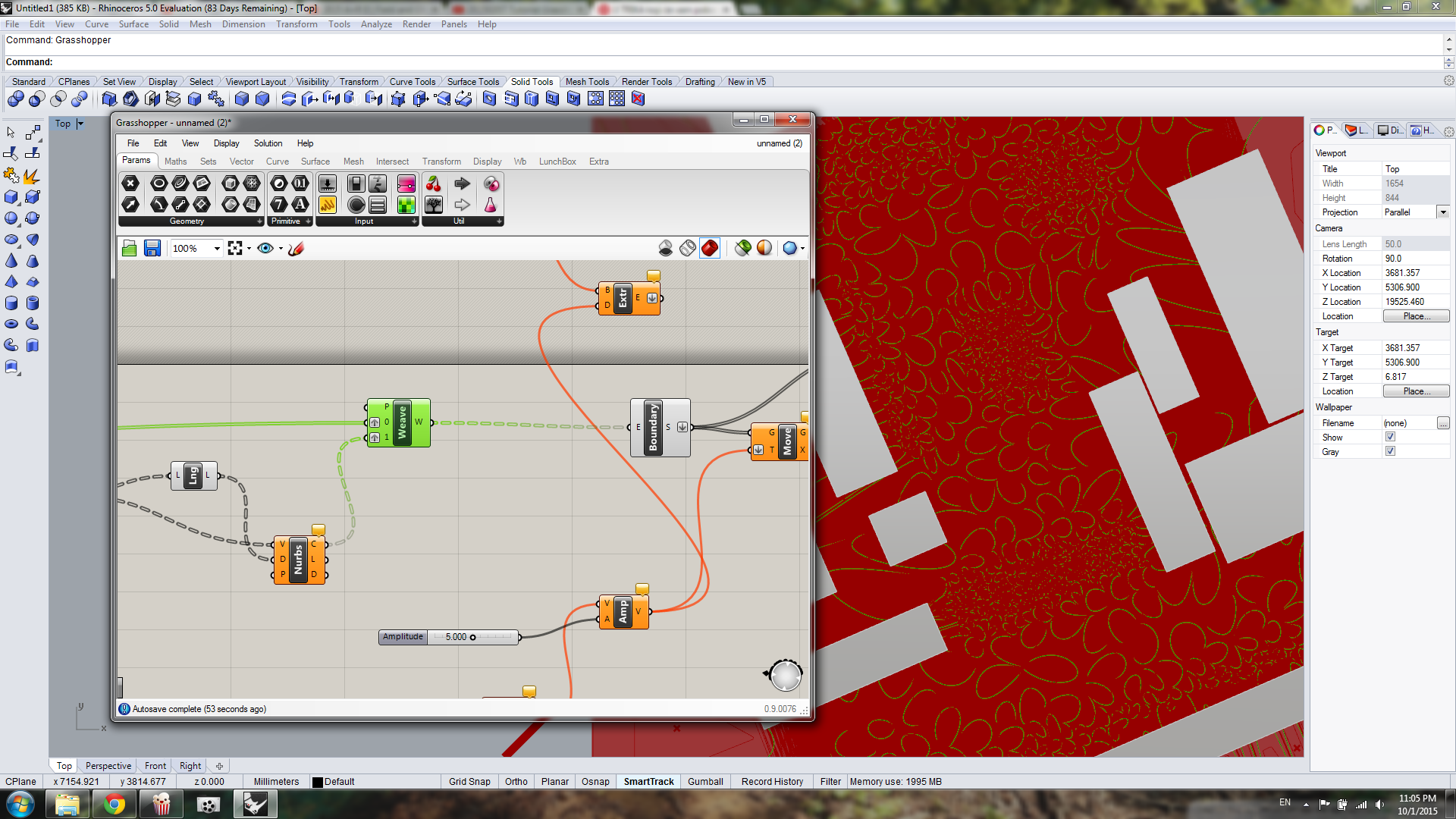1456x819 pixels.
Task: Click the green Gradient checker icon in Input
Action: [x=406, y=204]
